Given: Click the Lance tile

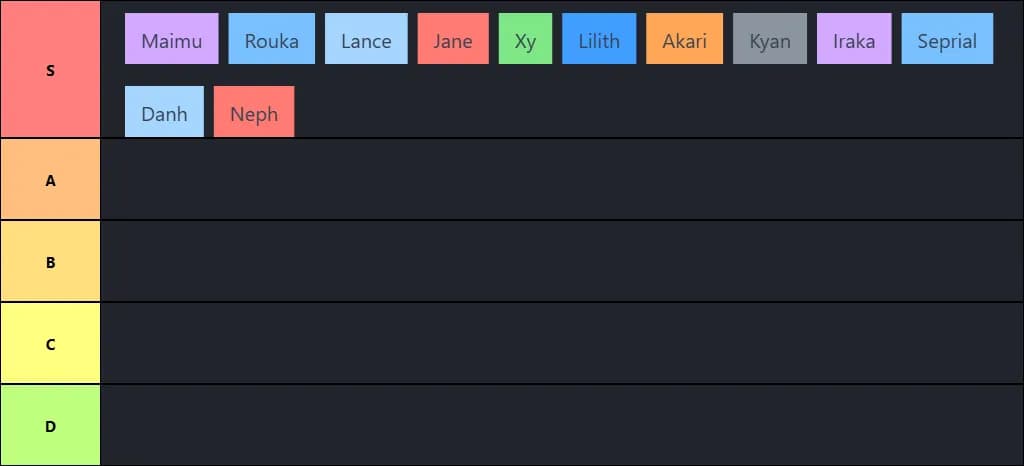Looking at the screenshot, I should tap(366, 40).
